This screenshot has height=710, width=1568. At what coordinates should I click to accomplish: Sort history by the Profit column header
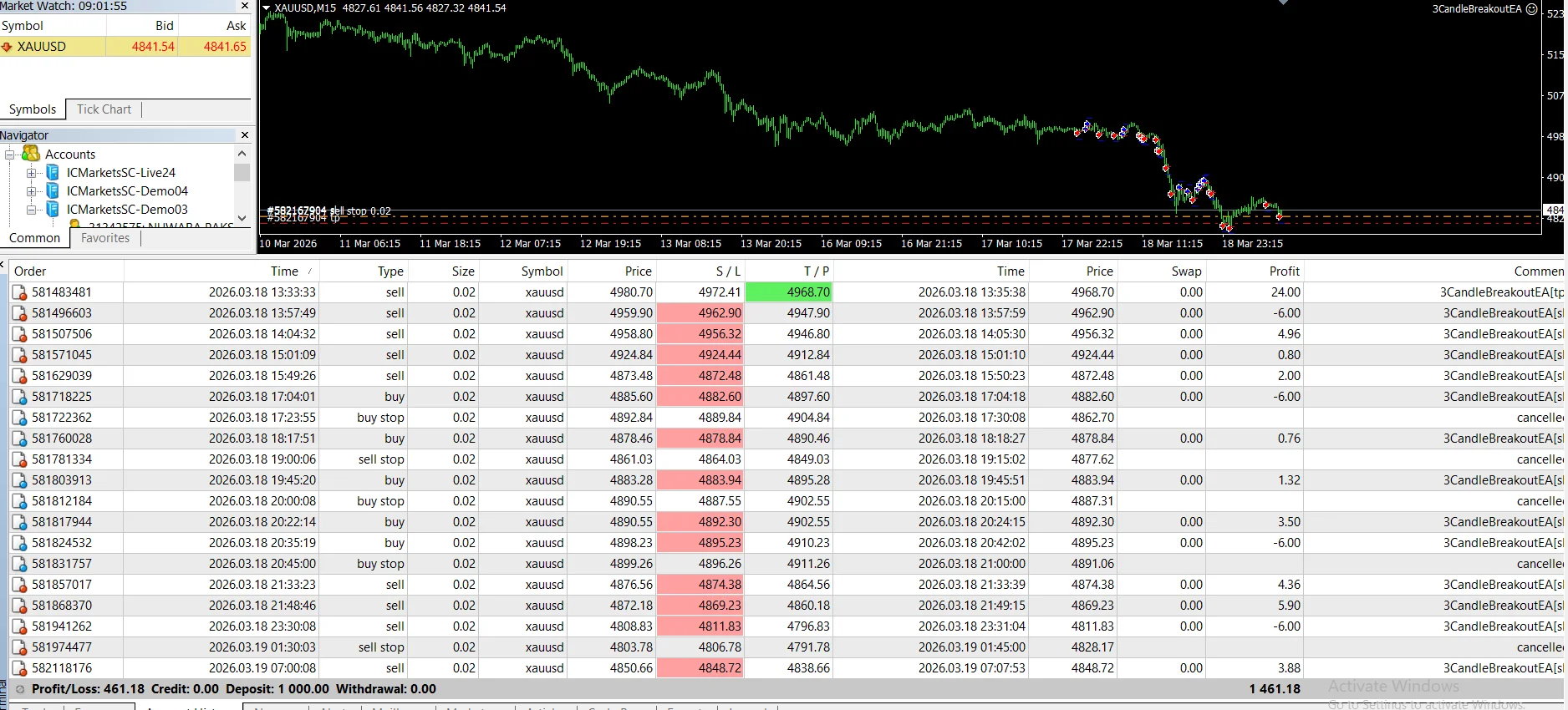1284,271
